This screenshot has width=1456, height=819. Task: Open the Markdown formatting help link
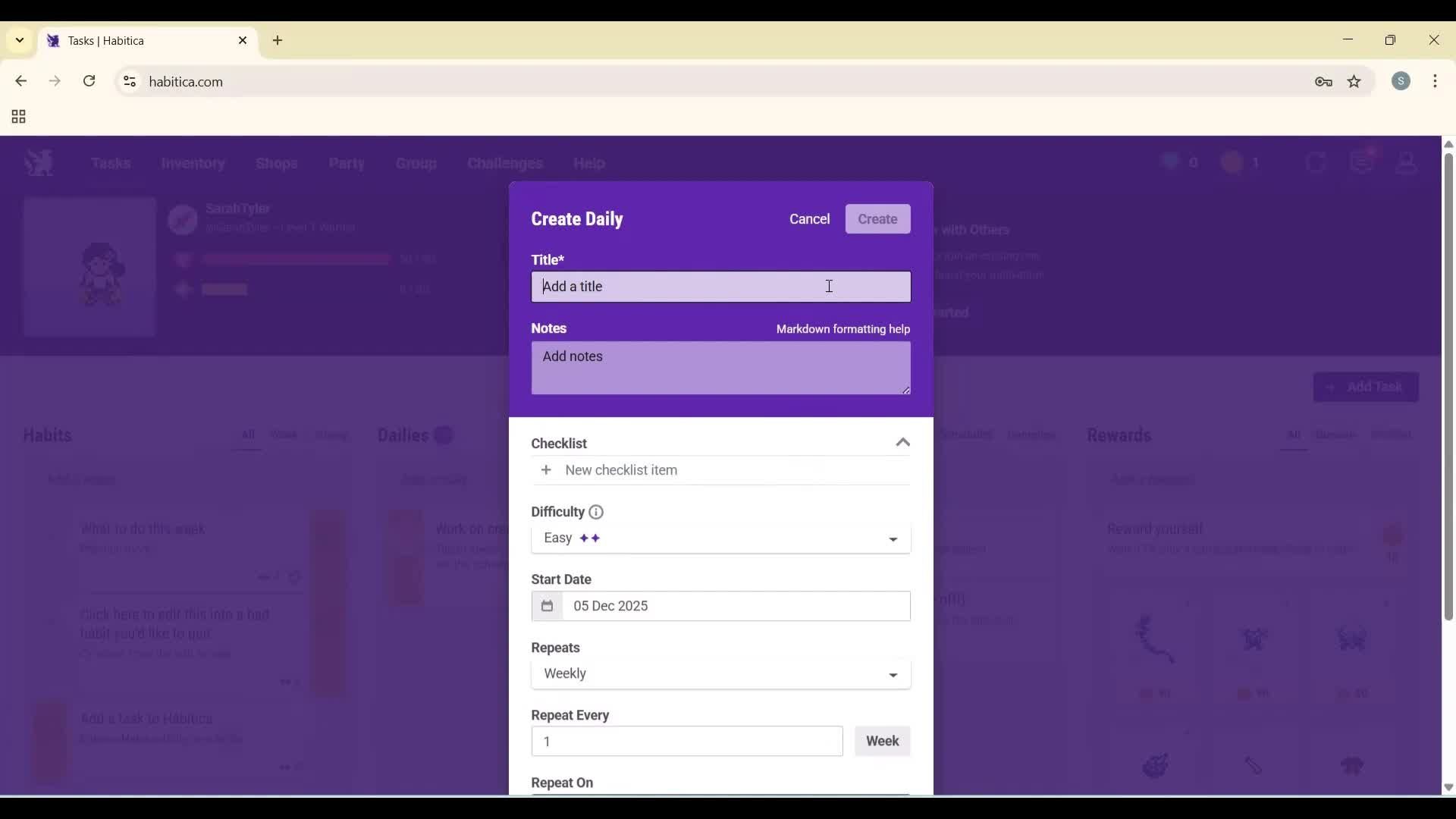coord(843,329)
